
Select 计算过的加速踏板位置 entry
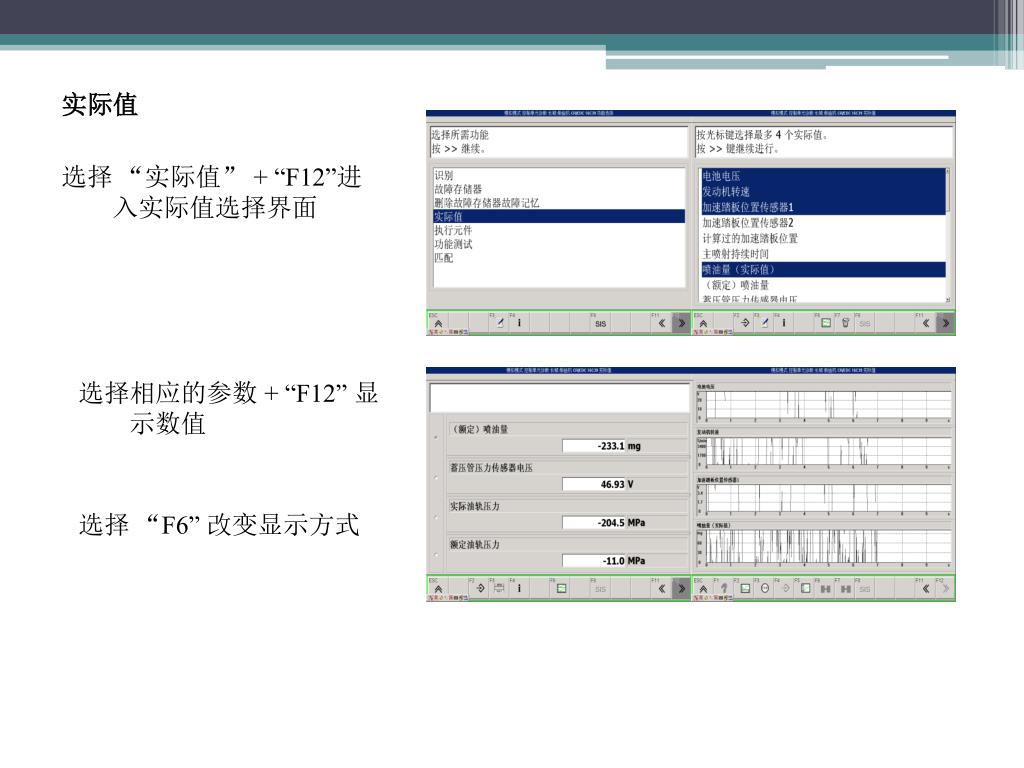750,238
